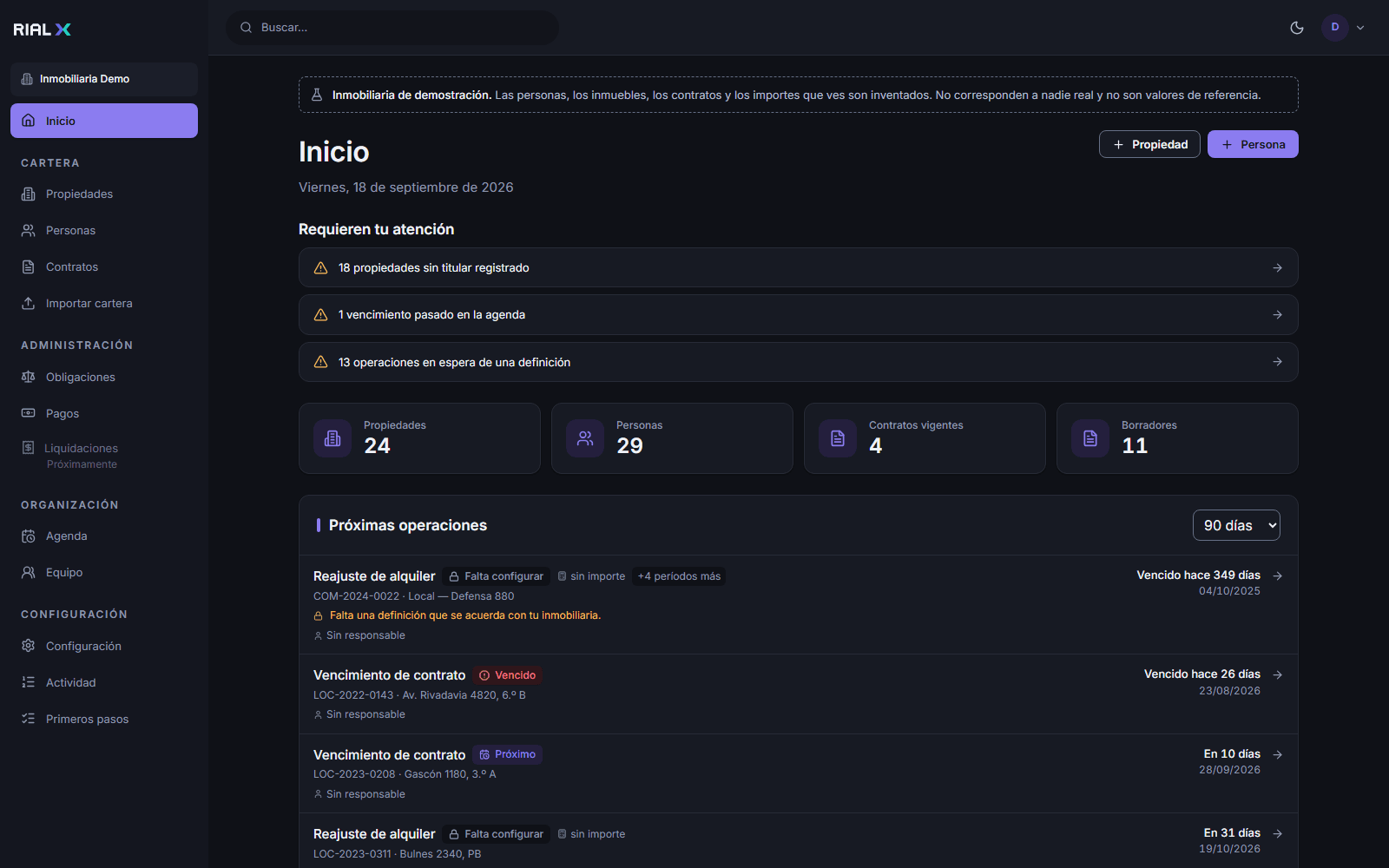This screenshot has width=1389, height=868.
Task: Click LOC-2023-0208 Gascón 1180 text
Action: tap(405, 774)
